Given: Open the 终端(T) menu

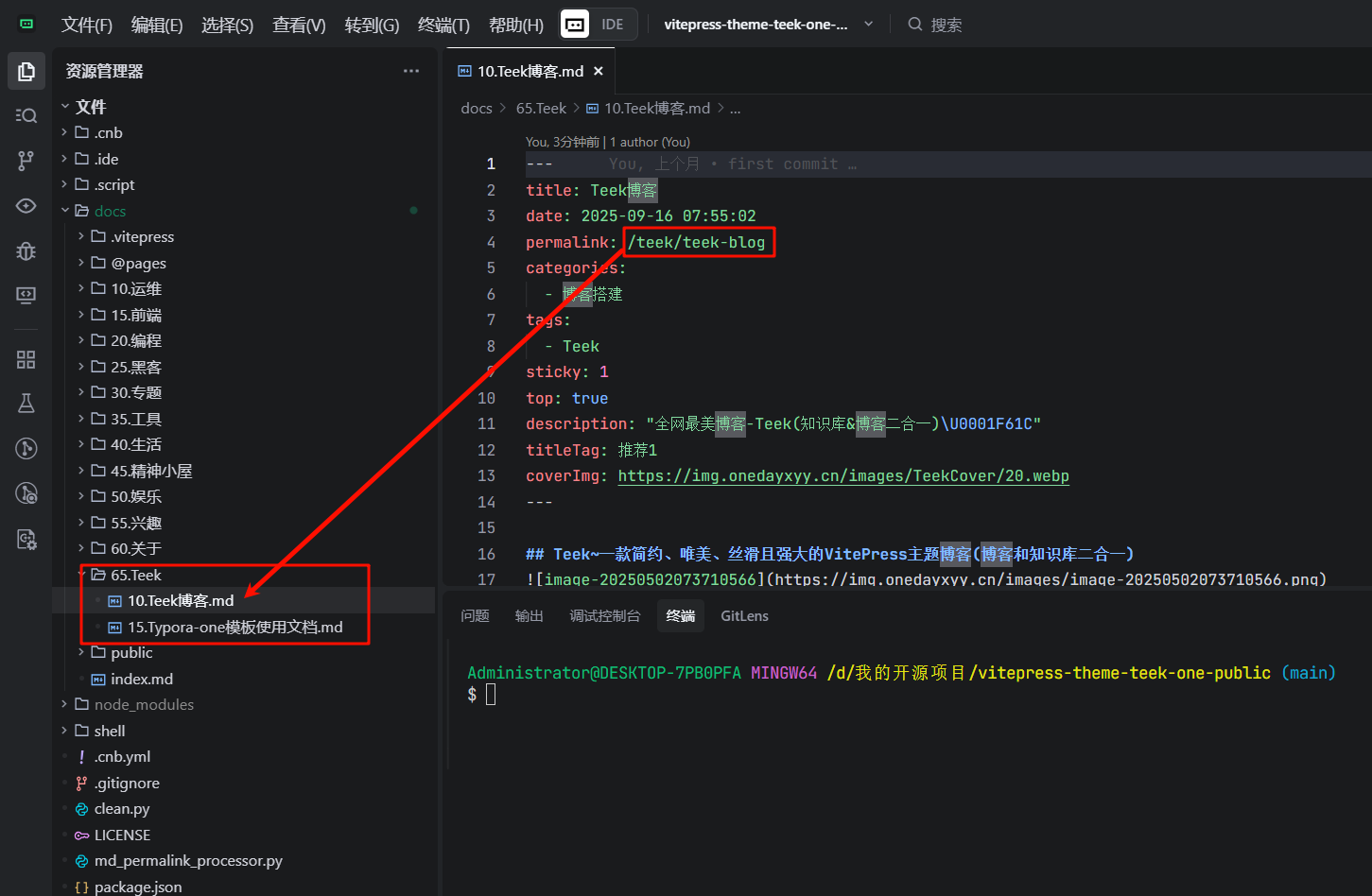Looking at the screenshot, I should pyautogui.click(x=443, y=25).
